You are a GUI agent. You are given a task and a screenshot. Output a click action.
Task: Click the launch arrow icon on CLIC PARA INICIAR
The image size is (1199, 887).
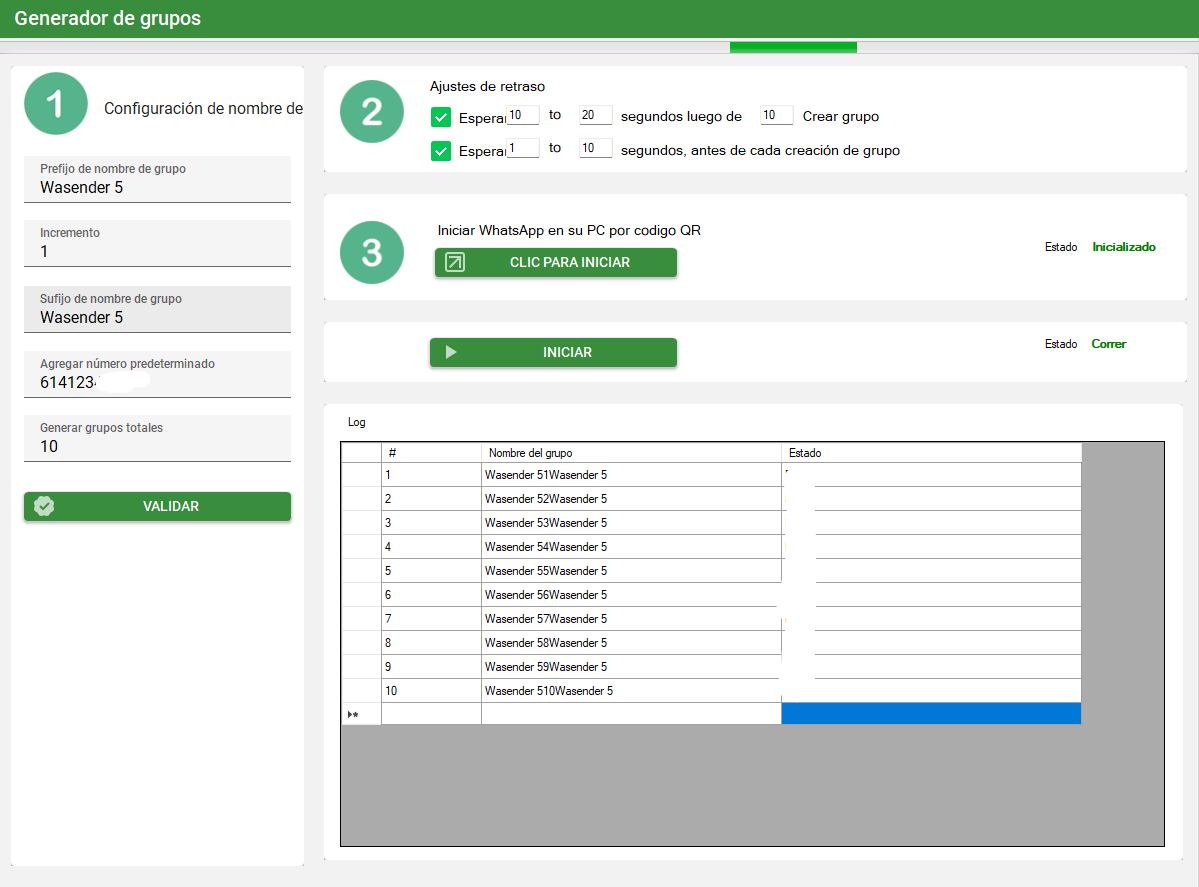coord(455,262)
